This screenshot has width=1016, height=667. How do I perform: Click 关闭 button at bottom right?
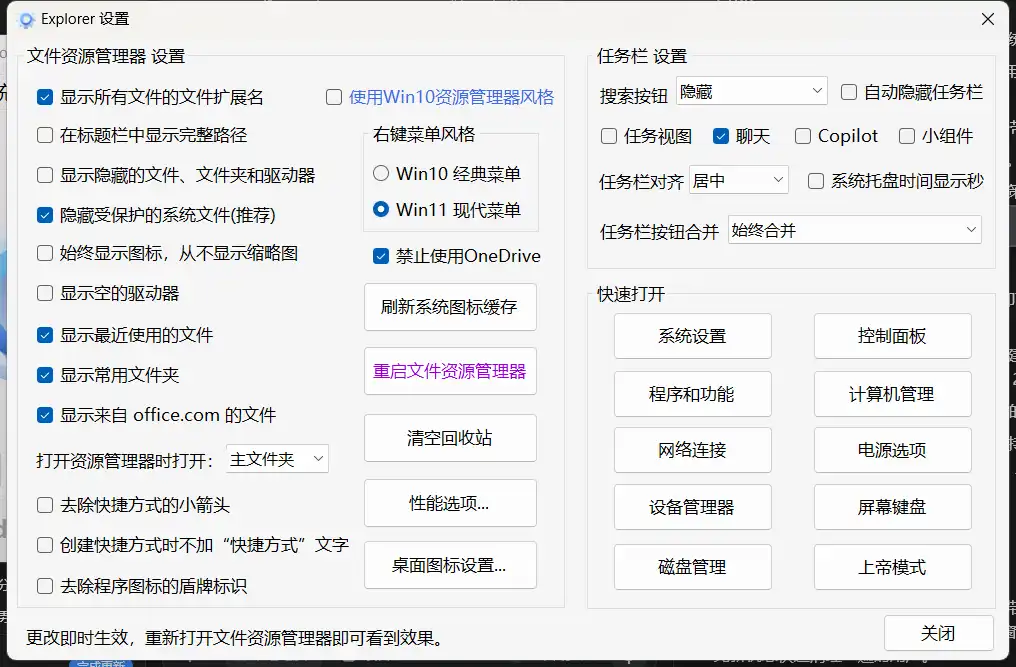pos(939,633)
